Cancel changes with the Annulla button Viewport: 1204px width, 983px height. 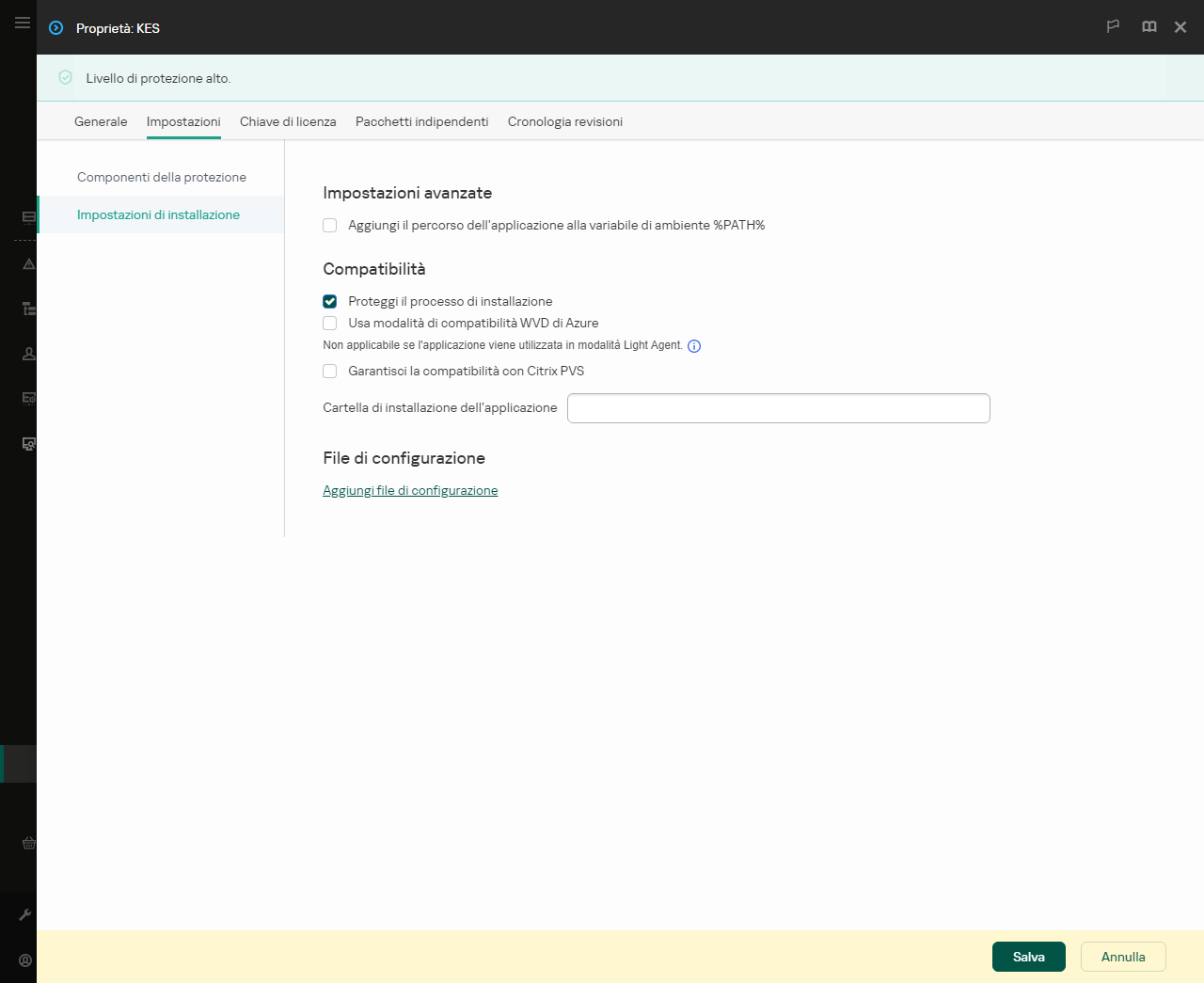click(1122, 956)
